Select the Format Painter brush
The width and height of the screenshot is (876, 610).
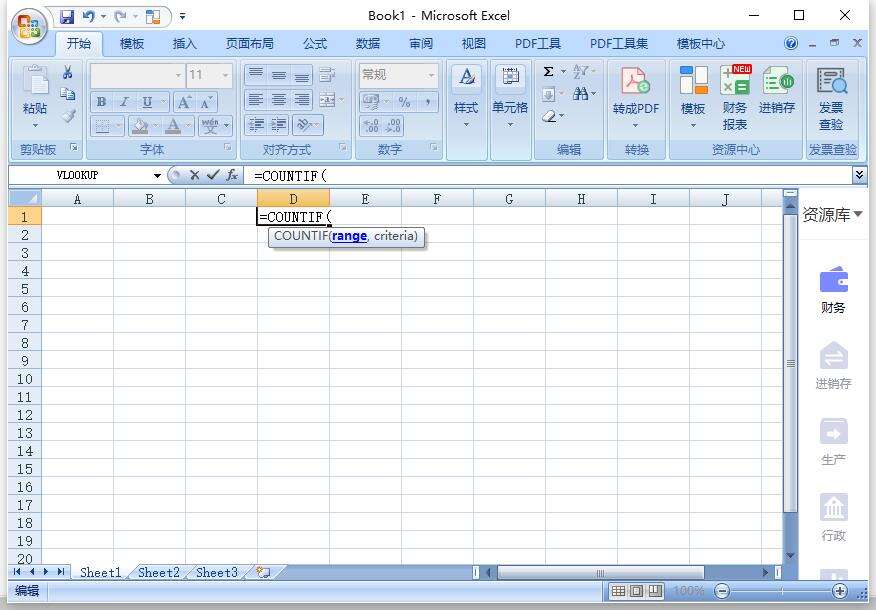pyautogui.click(x=68, y=116)
